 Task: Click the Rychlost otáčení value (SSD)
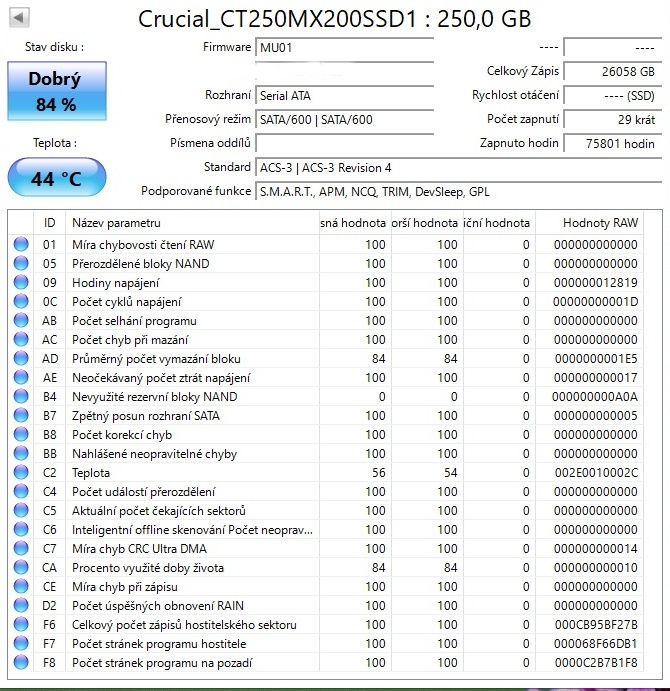(613, 96)
